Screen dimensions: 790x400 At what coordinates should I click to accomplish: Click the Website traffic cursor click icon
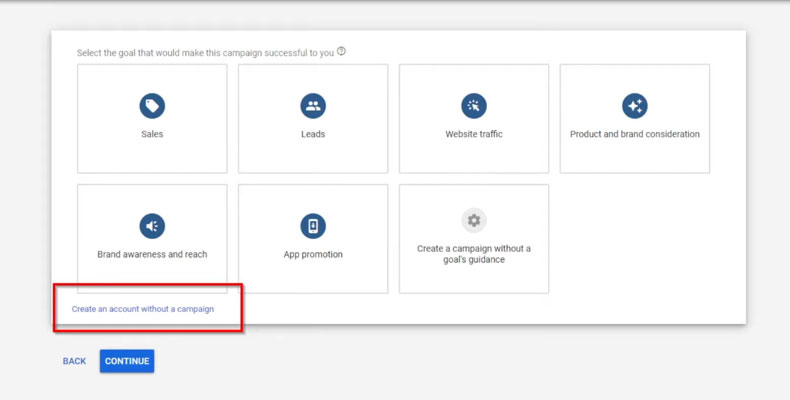474,106
